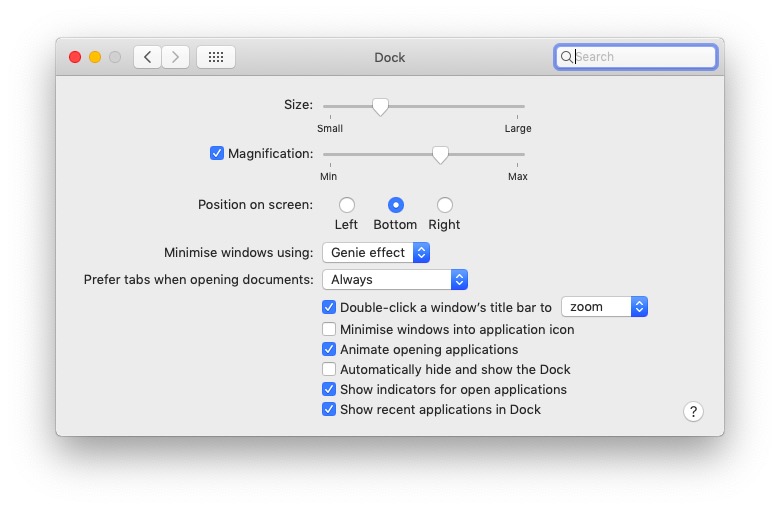Click the magnifying glass search icon
Viewport: 780px width, 510px height.
point(566,57)
